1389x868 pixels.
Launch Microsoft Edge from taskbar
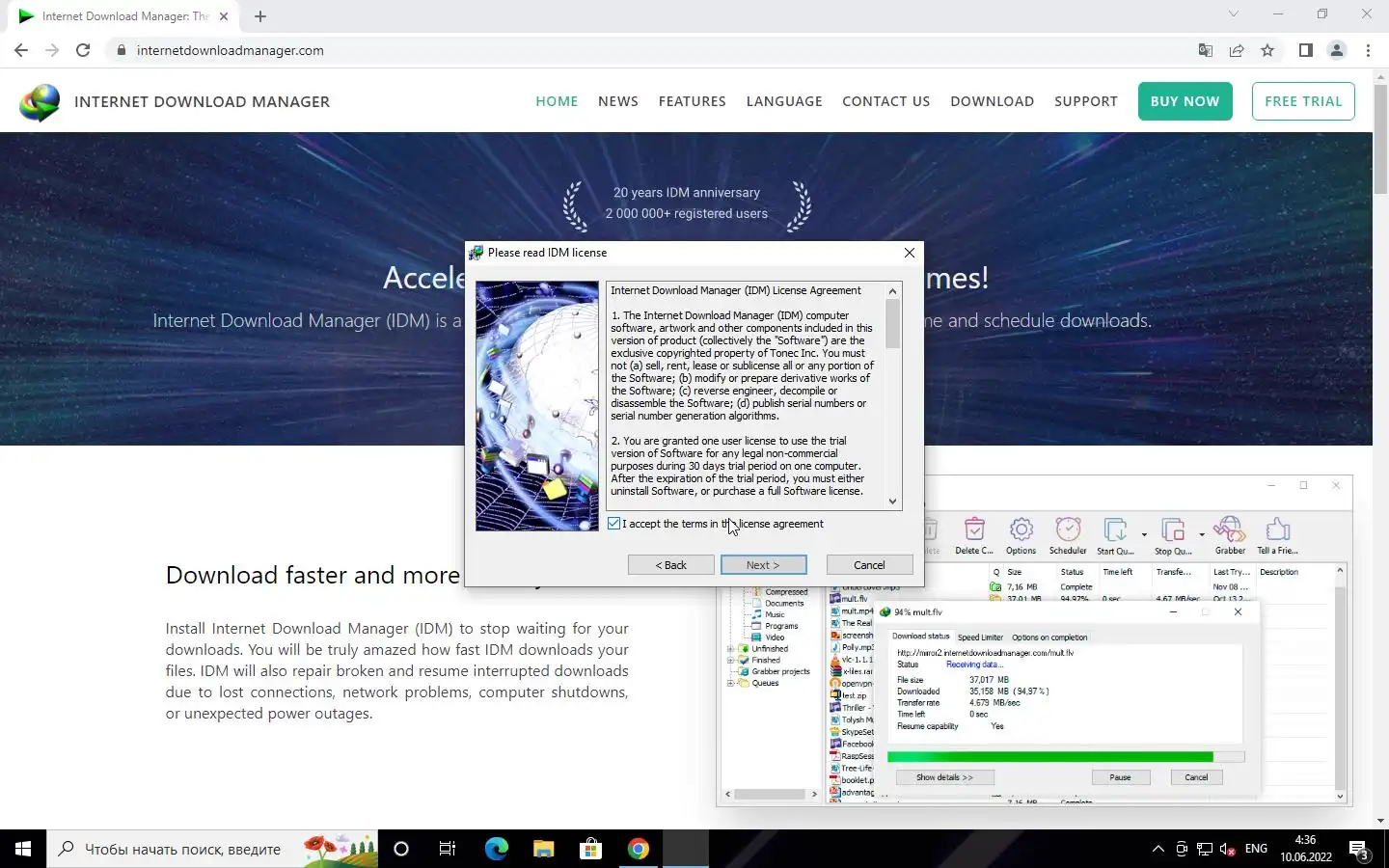tap(496, 849)
